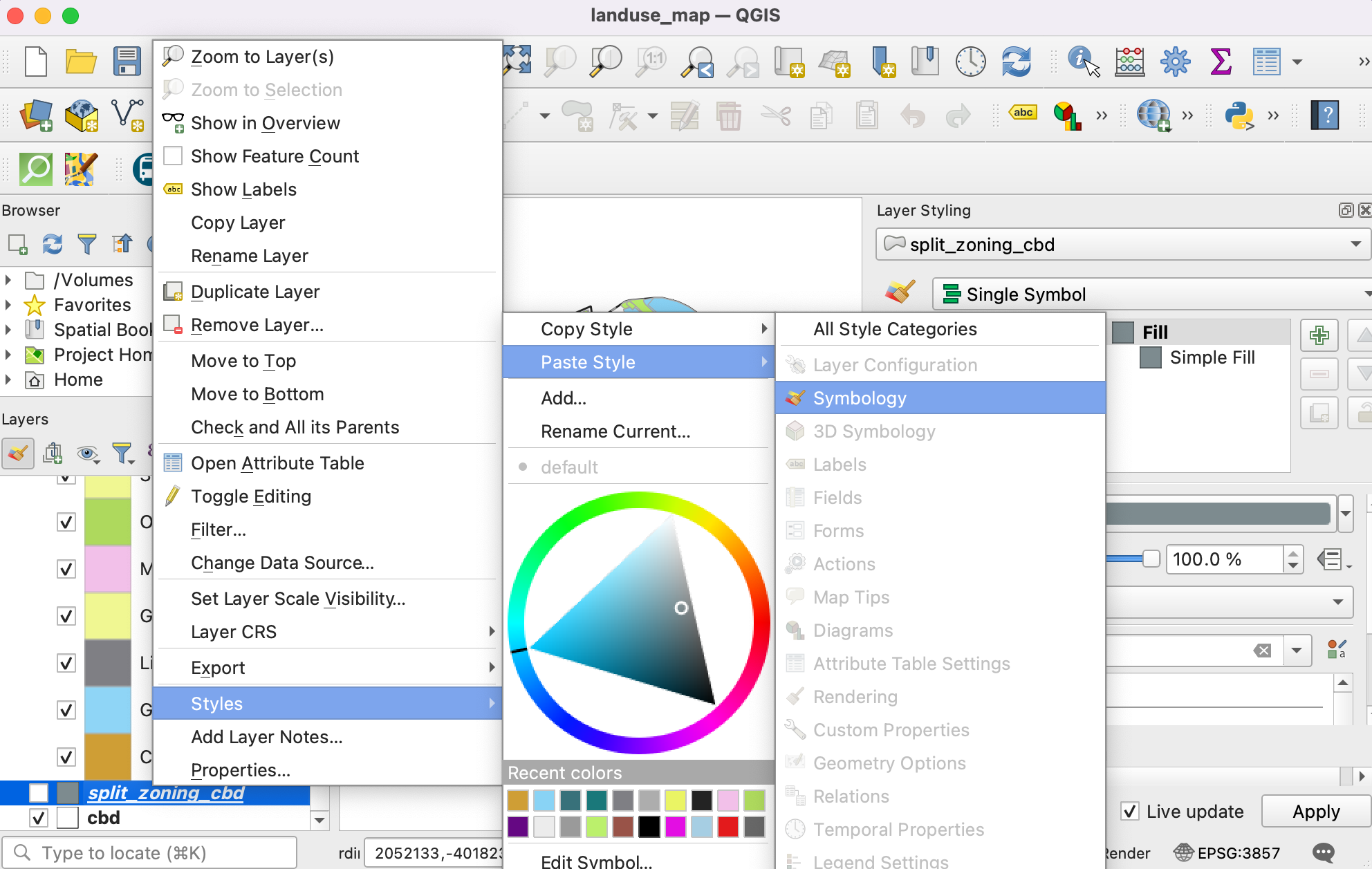
Task: Choose Open Attribute Table menu entry
Action: 277,463
